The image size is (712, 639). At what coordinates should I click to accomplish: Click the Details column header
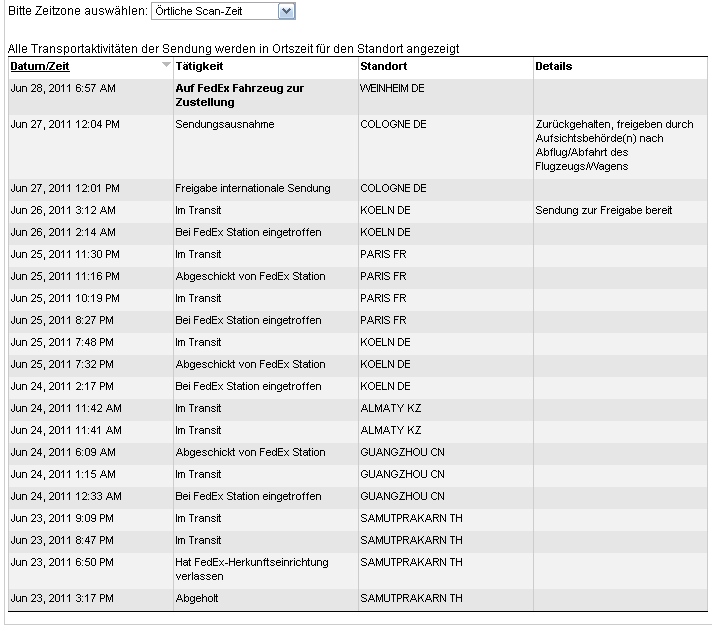(x=553, y=66)
